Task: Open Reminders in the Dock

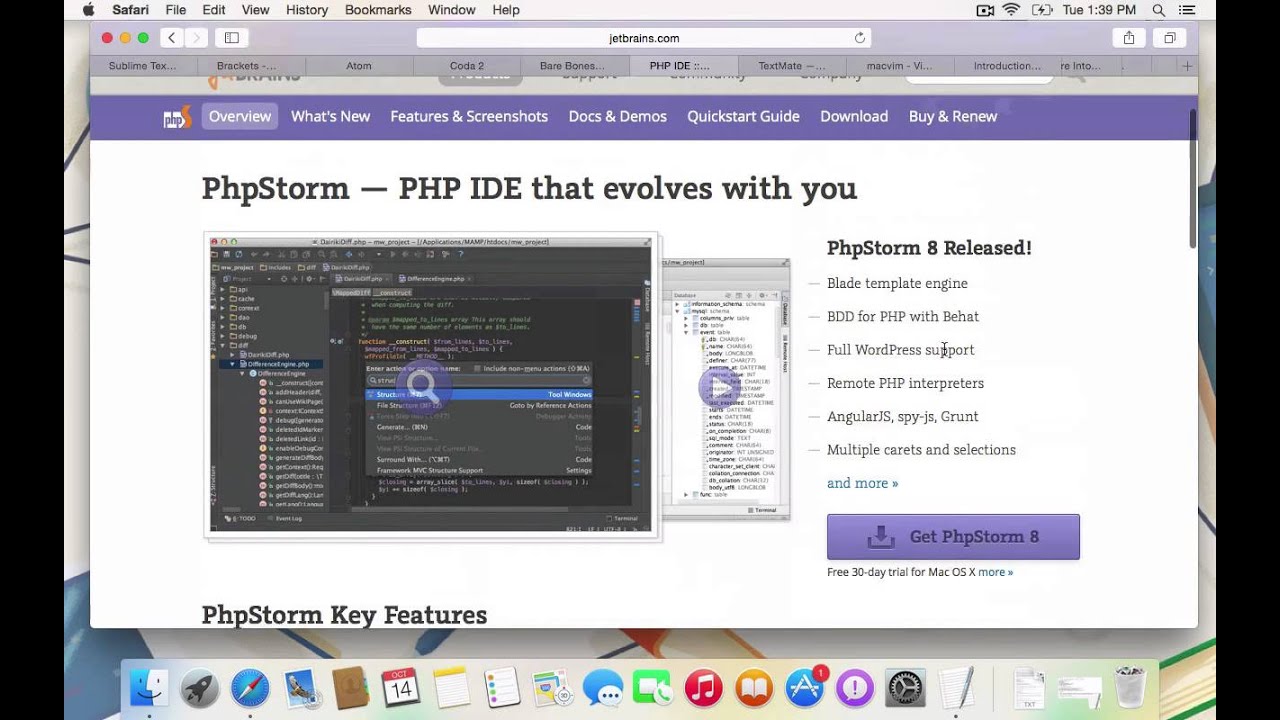Action: (502, 688)
